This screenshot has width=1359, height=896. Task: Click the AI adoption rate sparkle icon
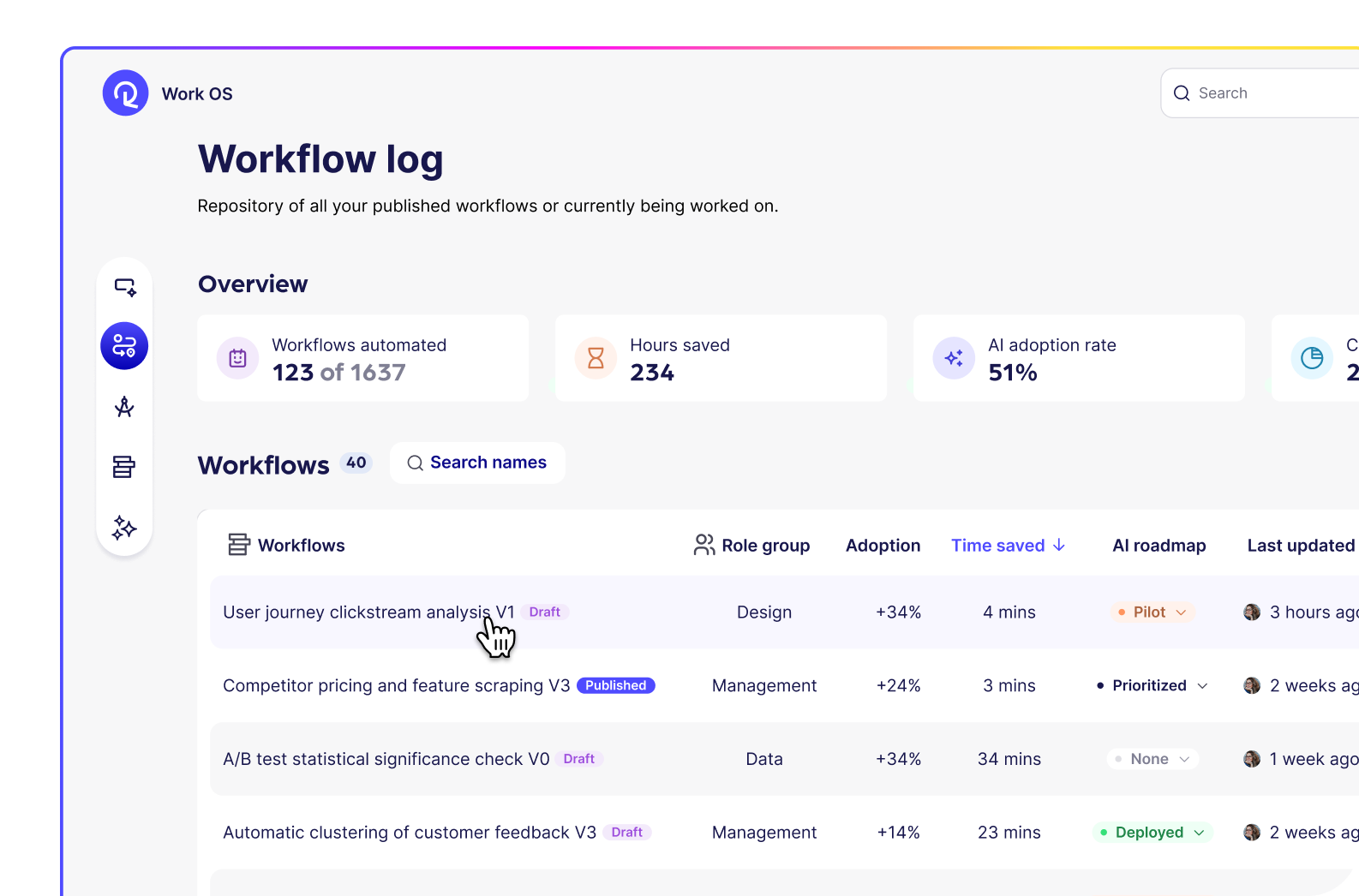pyautogui.click(x=954, y=358)
